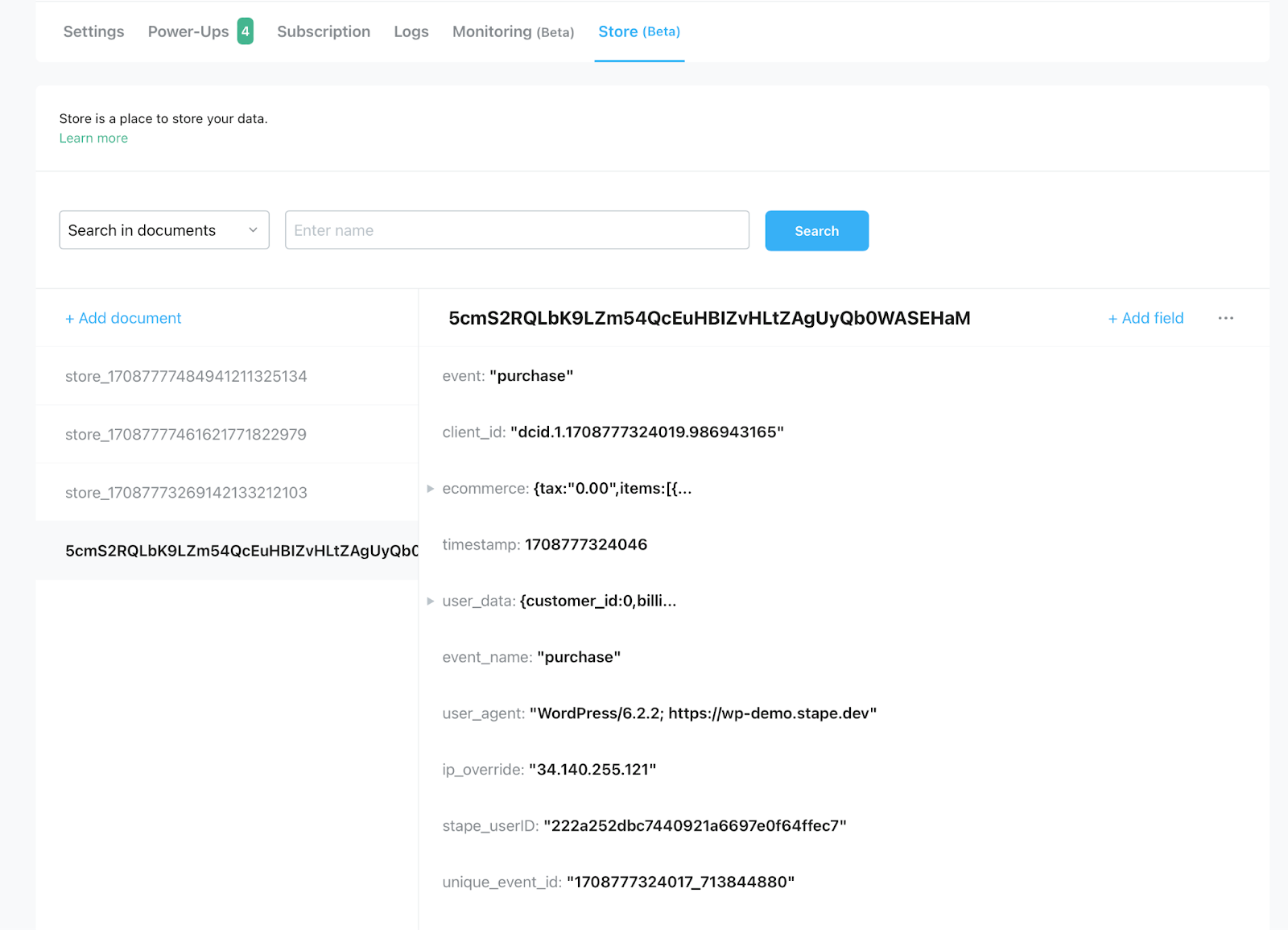Click Add document to create a document
Screen dimensions: 1288x930
[x=123, y=318]
